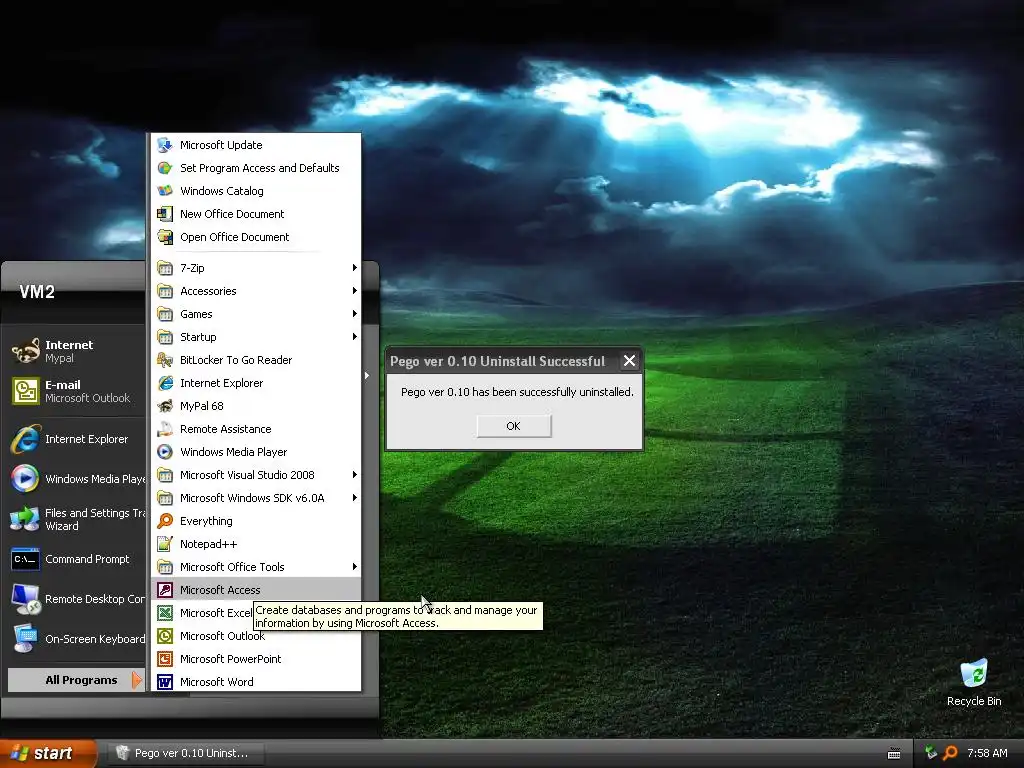This screenshot has height=768, width=1024.
Task: Expand Microsoft Visual Studio 2008 submenu arrow
Action: (354, 475)
